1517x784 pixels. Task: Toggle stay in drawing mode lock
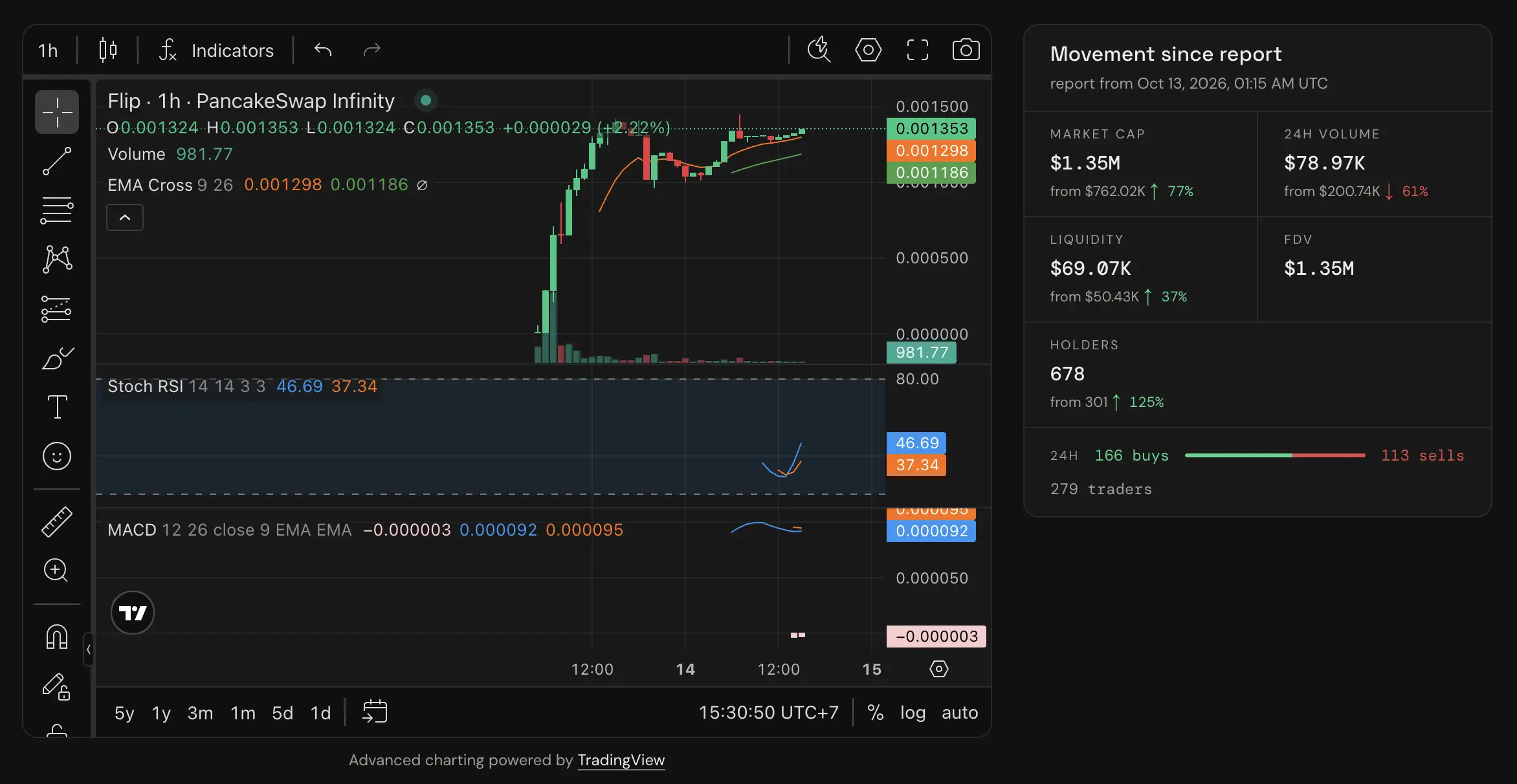click(57, 687)
